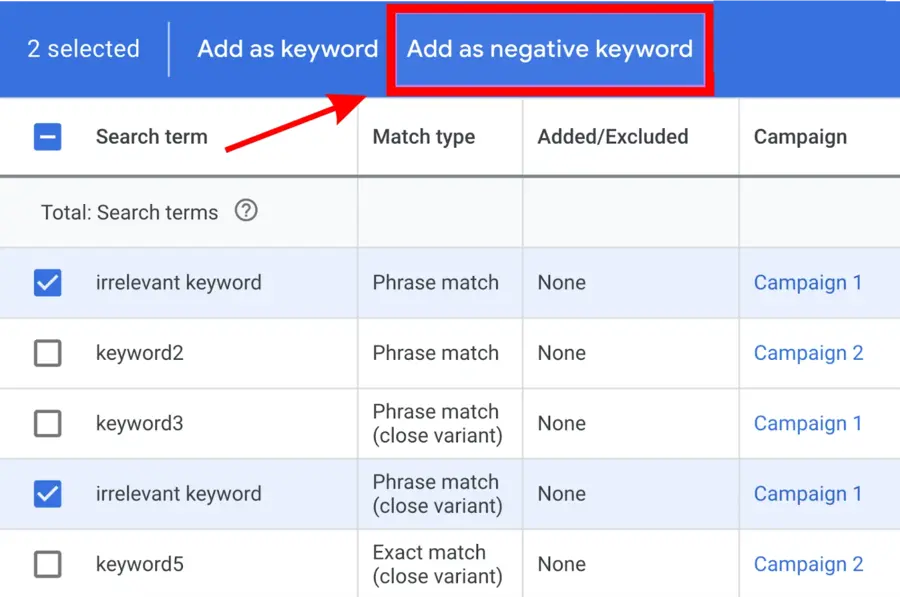Sort by the Search term column header

click(x=152, y=137)
